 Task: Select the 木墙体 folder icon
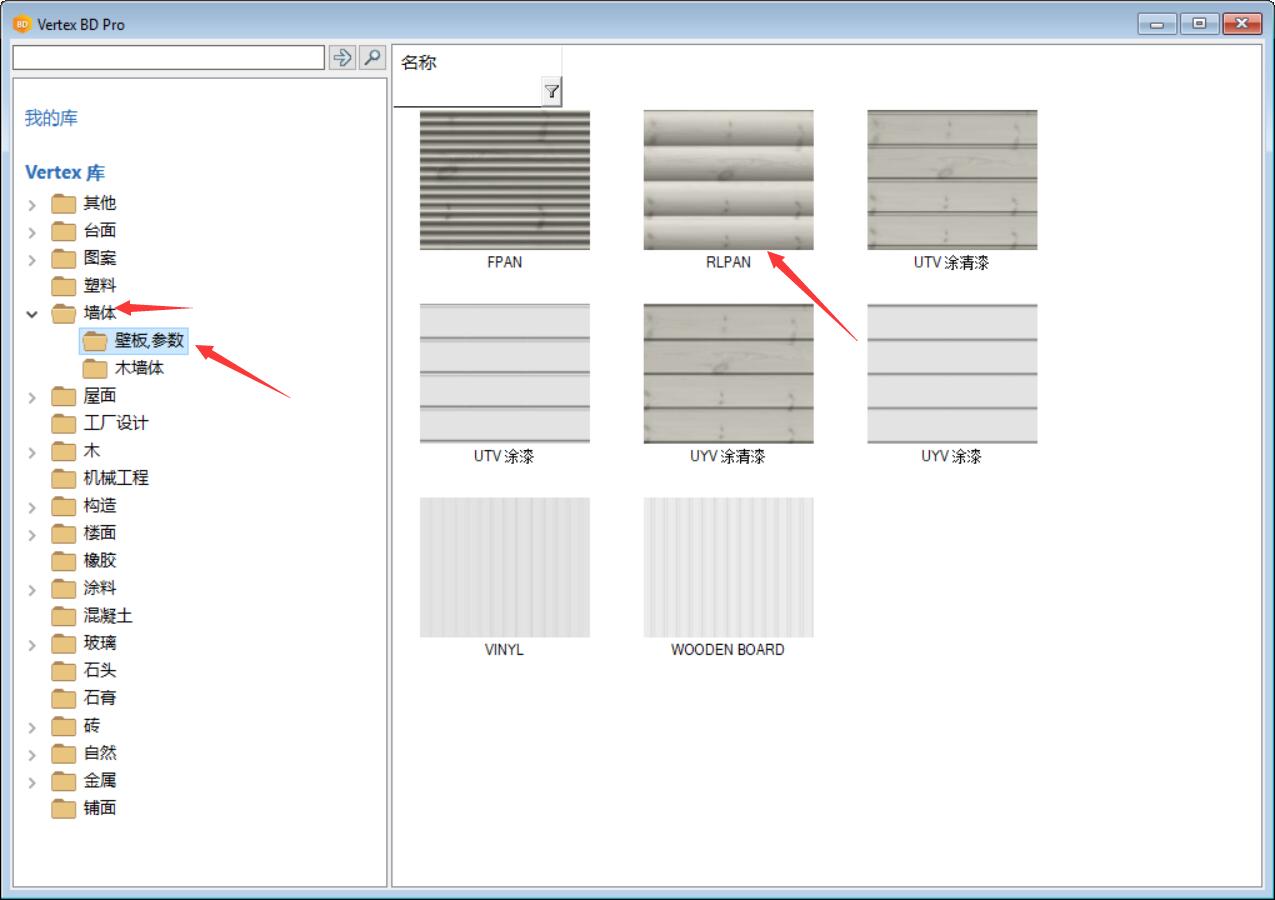[x=95, y=369]
